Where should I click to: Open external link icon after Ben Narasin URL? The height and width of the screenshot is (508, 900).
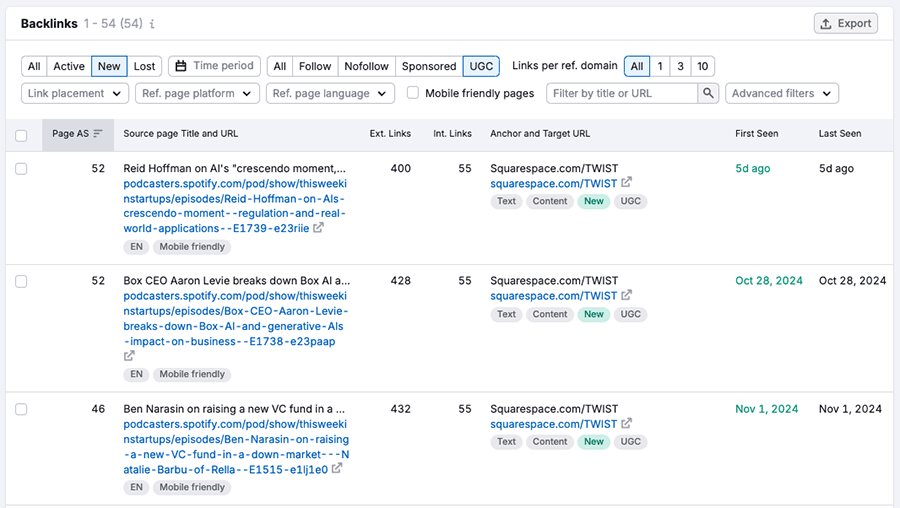(337, 468)
